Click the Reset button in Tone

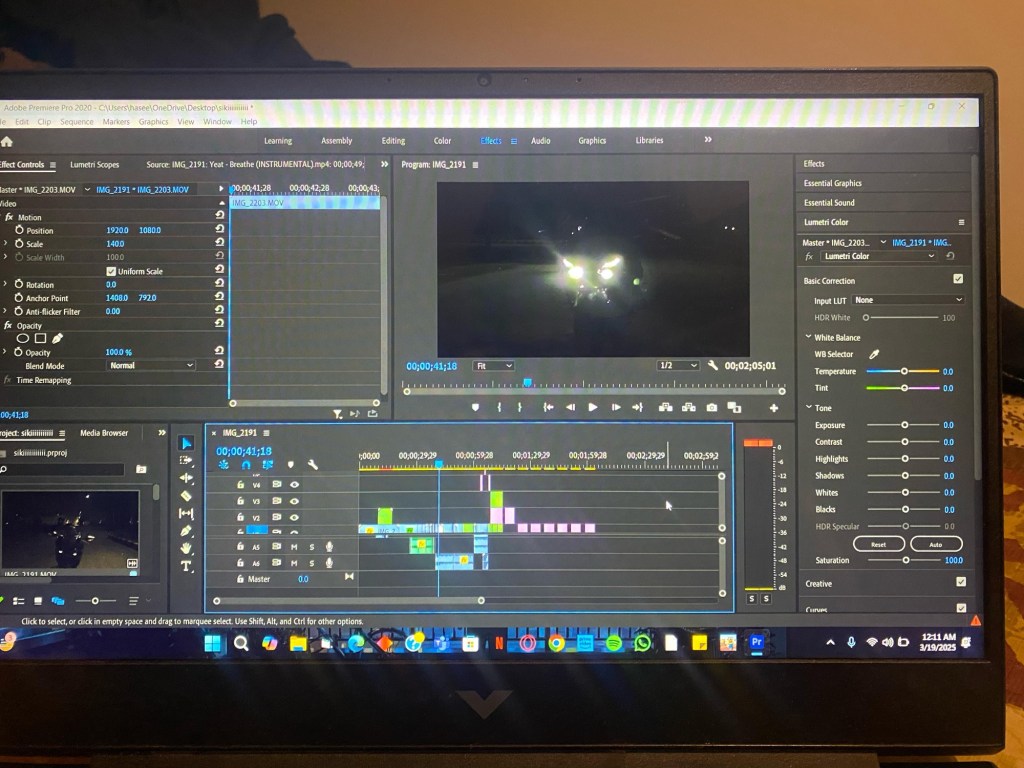pyautogui.click(x=878, y=544)
